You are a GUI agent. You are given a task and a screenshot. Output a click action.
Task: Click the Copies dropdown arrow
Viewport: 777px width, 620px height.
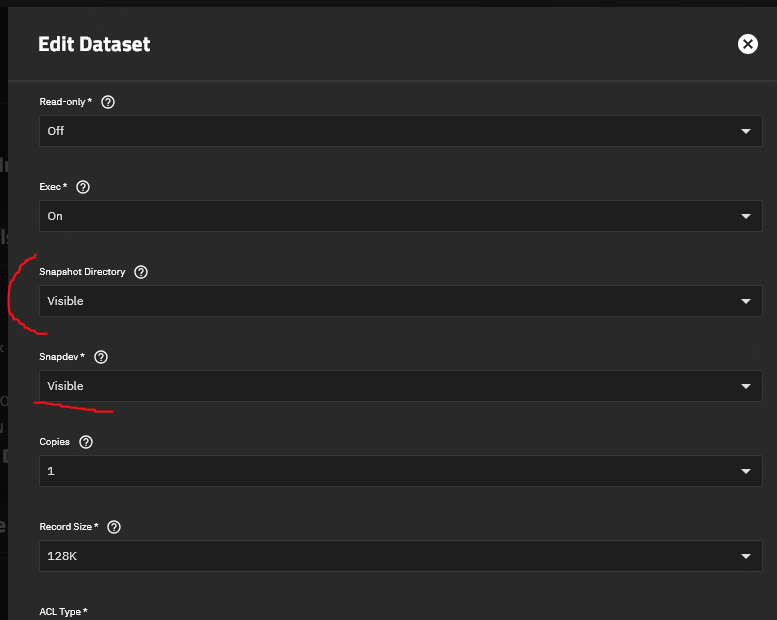(x=746, y=471)
